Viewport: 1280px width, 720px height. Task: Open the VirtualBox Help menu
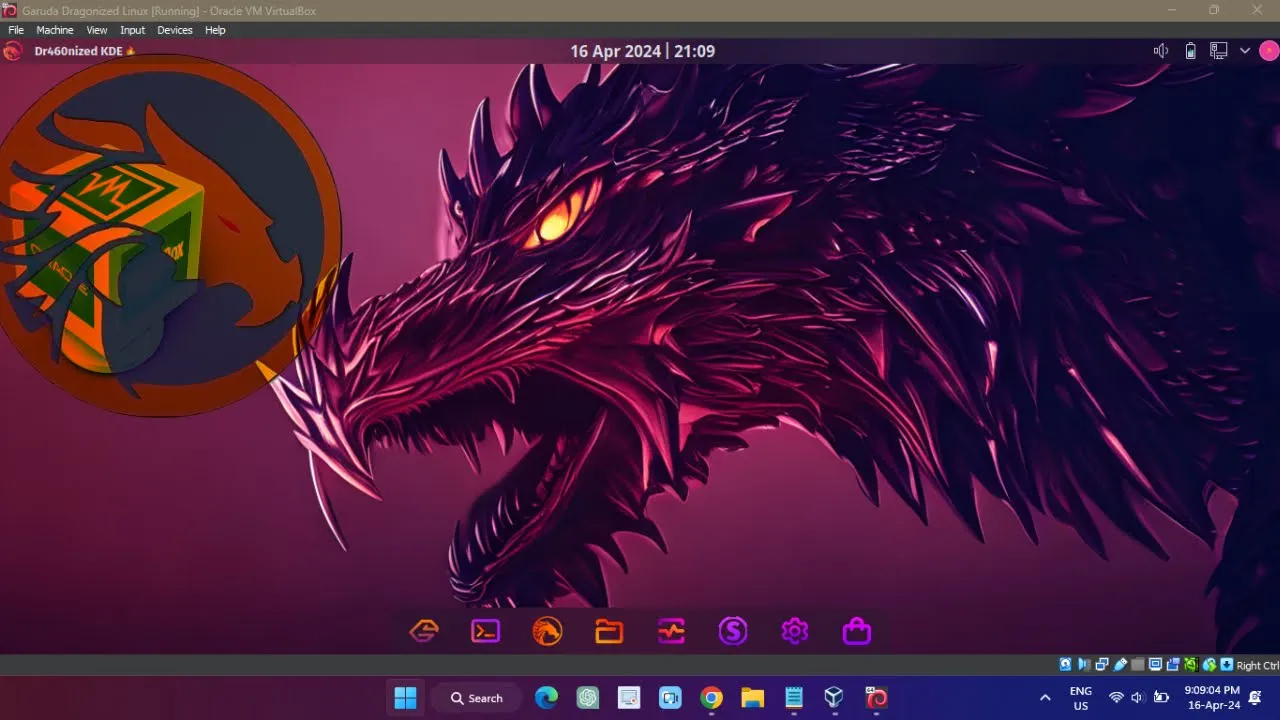(x=215, y=30)
